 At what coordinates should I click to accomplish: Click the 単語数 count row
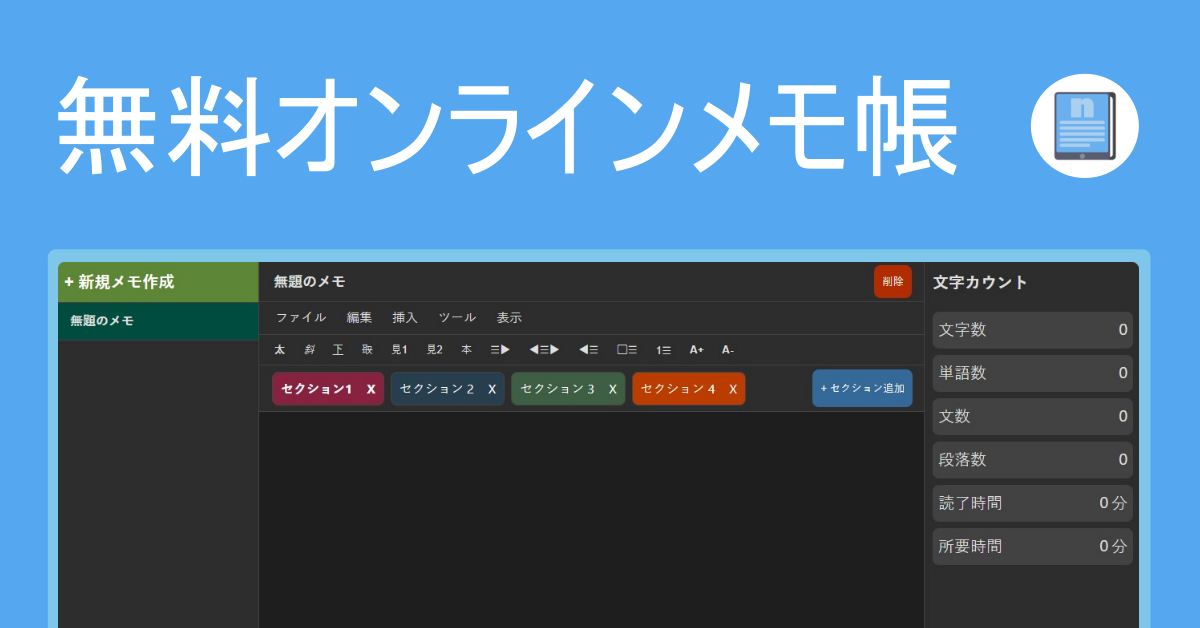(1033, 373)
